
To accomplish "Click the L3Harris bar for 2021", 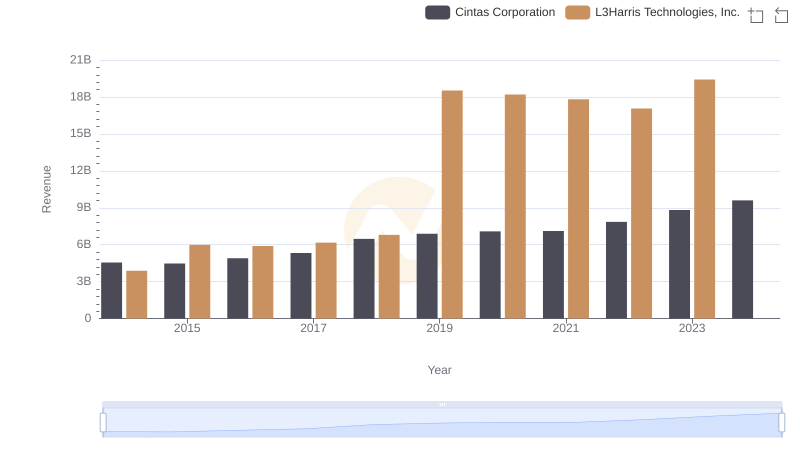I will click(x=579, y=209).
